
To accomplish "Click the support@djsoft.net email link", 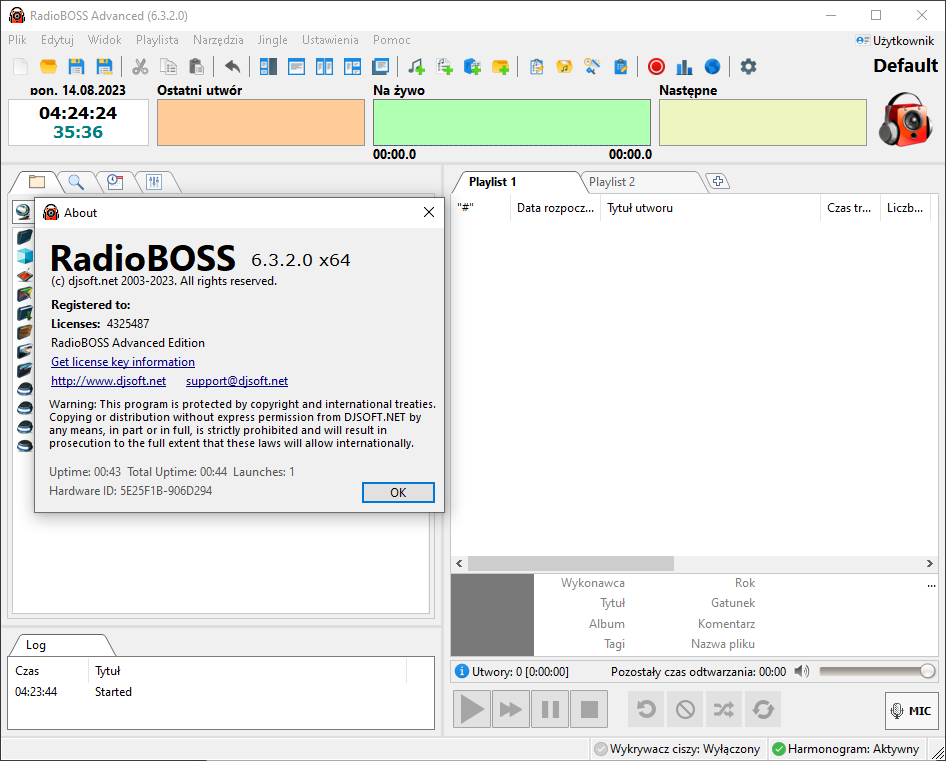I will coord(236,381).
